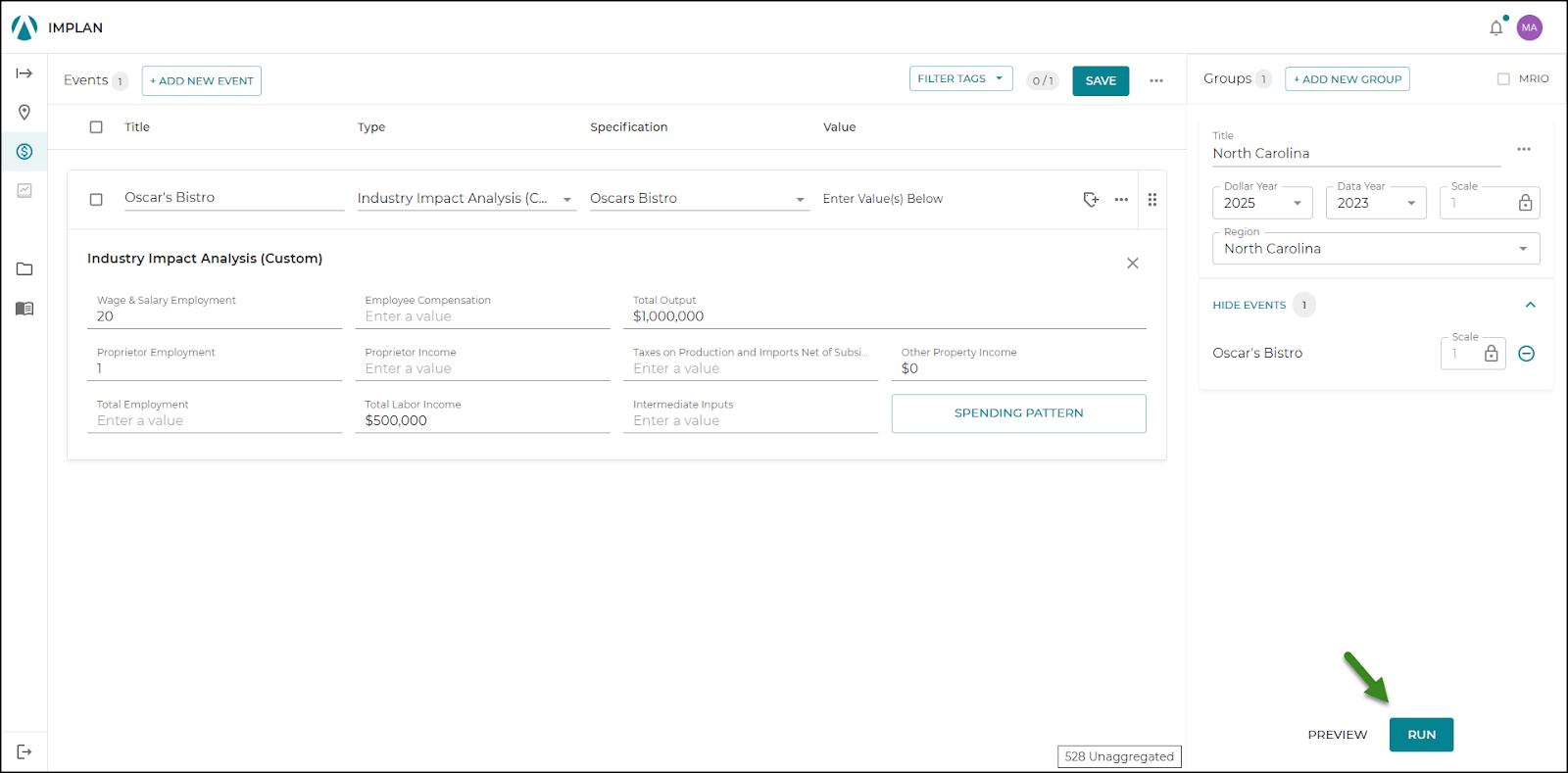Open the book library icon in sidebar

[24, 309]
